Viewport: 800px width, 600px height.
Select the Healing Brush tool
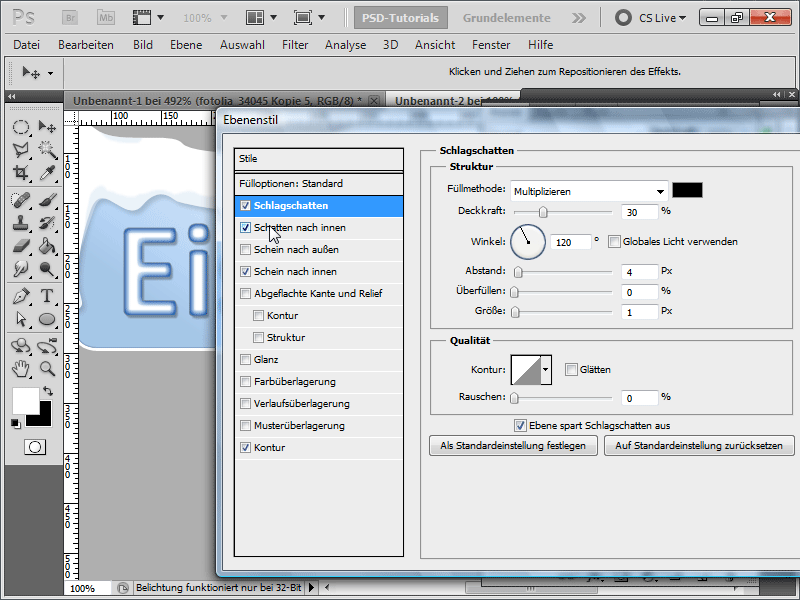tap(20, 200)
